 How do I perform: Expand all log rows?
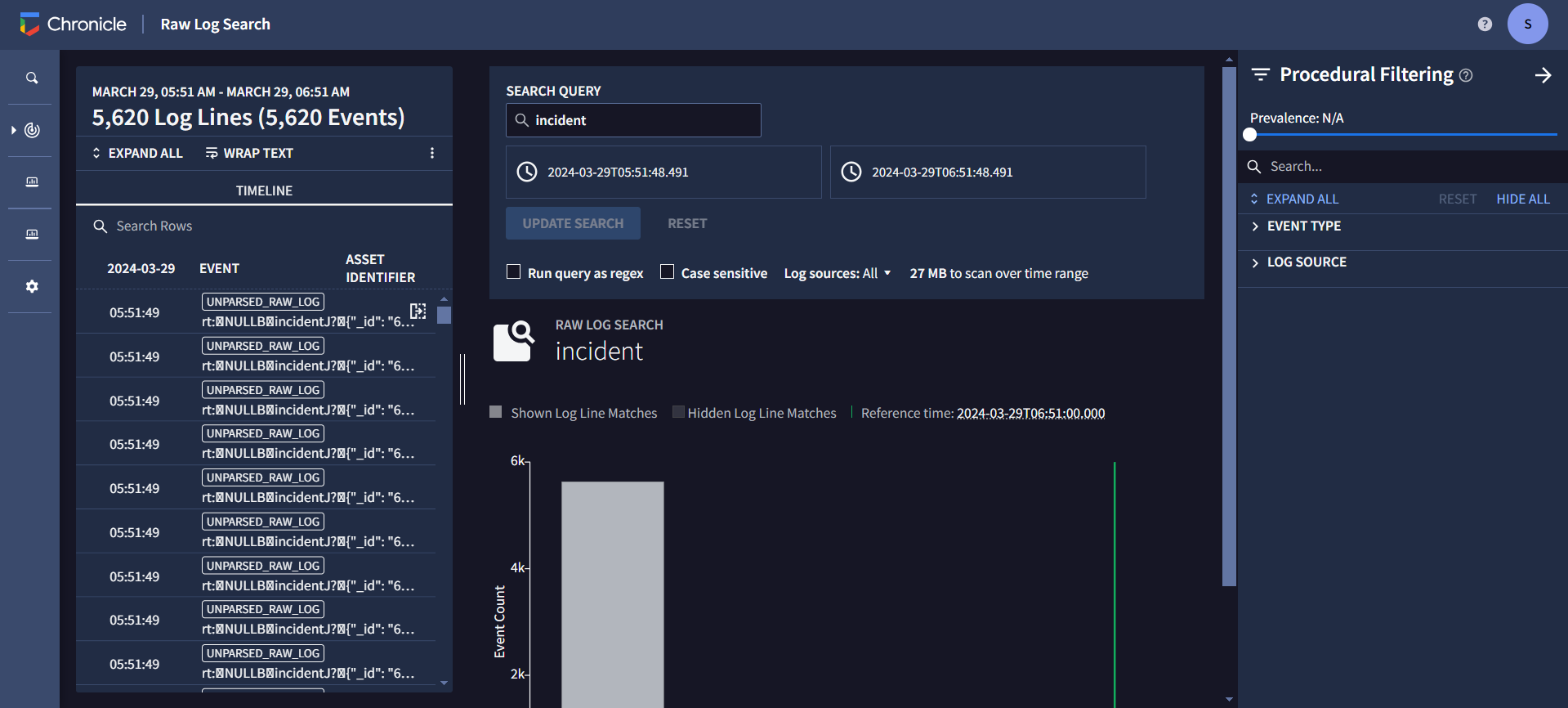coord(137,153)
